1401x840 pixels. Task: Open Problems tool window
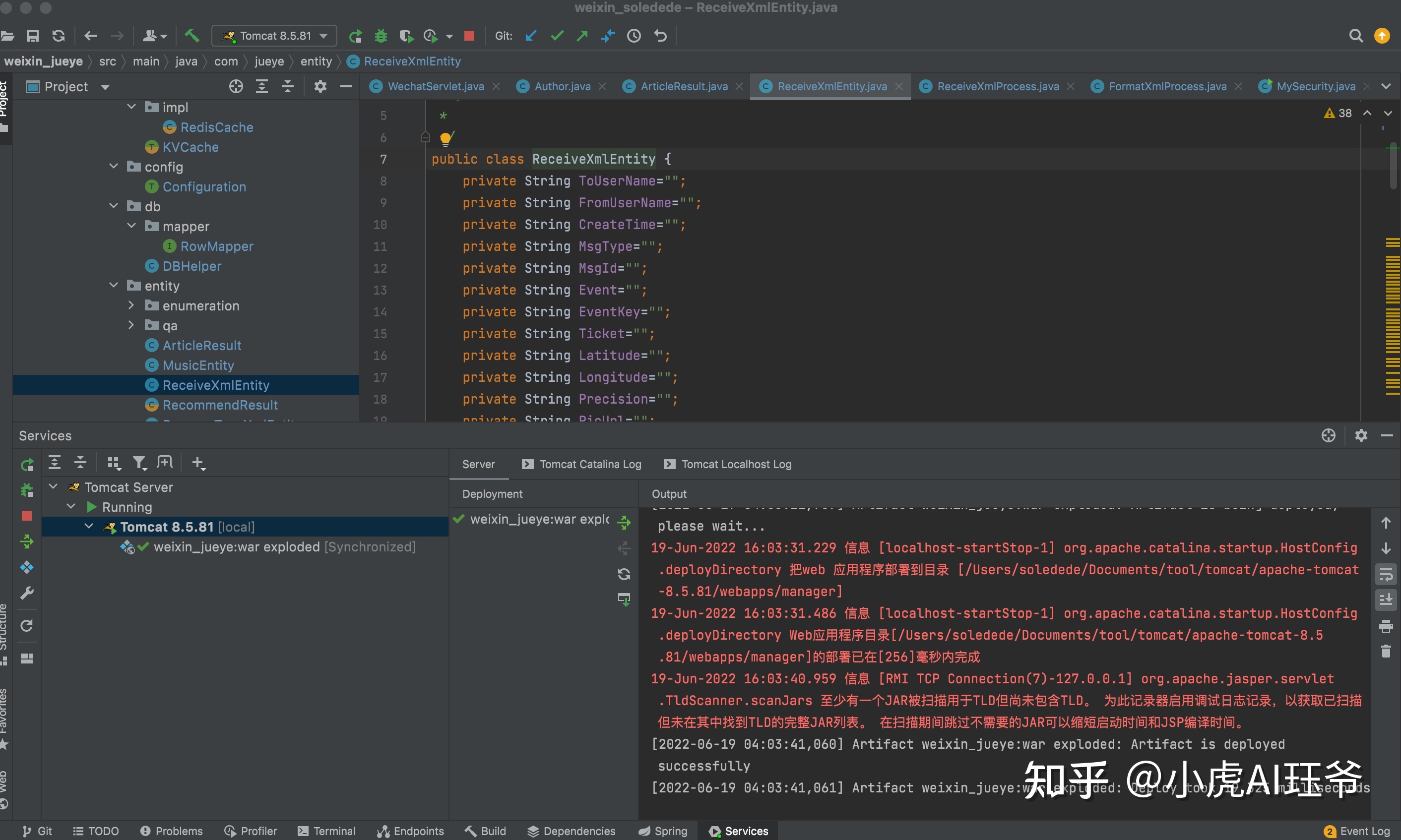[172, 831]
